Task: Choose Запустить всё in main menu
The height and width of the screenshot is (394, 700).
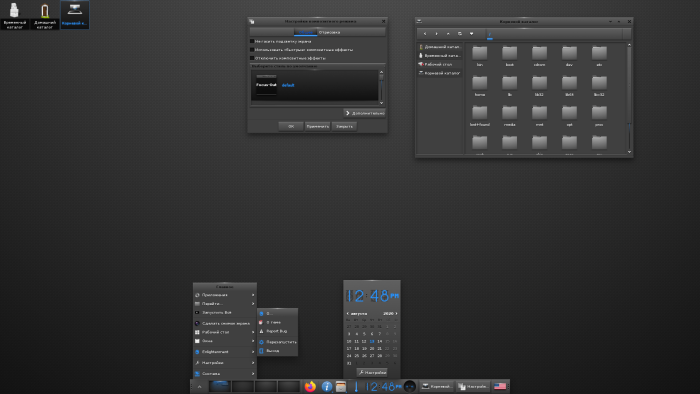Action: pyautogui.click(x=225, y=312)
